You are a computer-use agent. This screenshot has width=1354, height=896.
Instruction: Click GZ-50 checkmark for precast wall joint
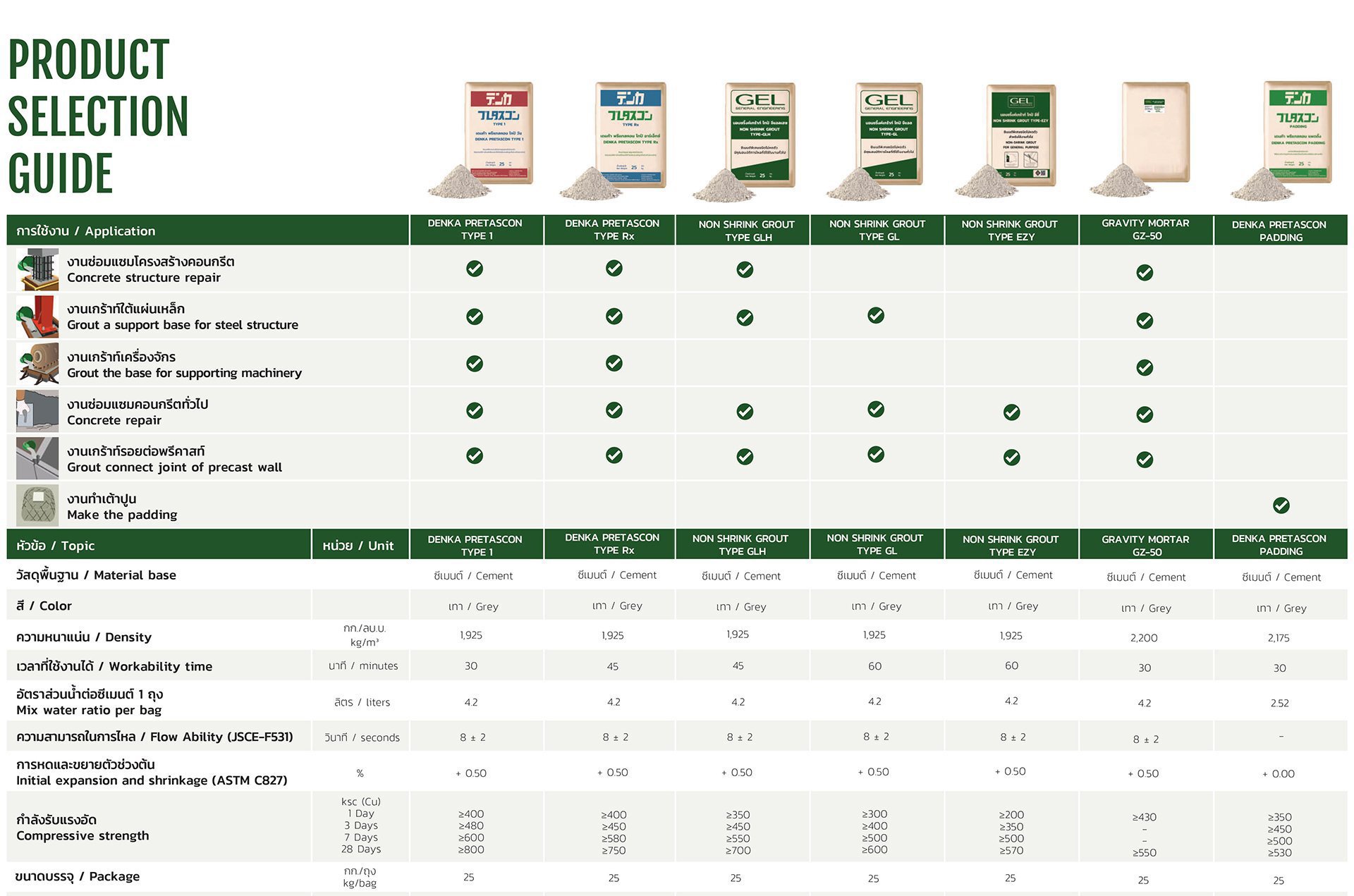tap(1145, 460)
